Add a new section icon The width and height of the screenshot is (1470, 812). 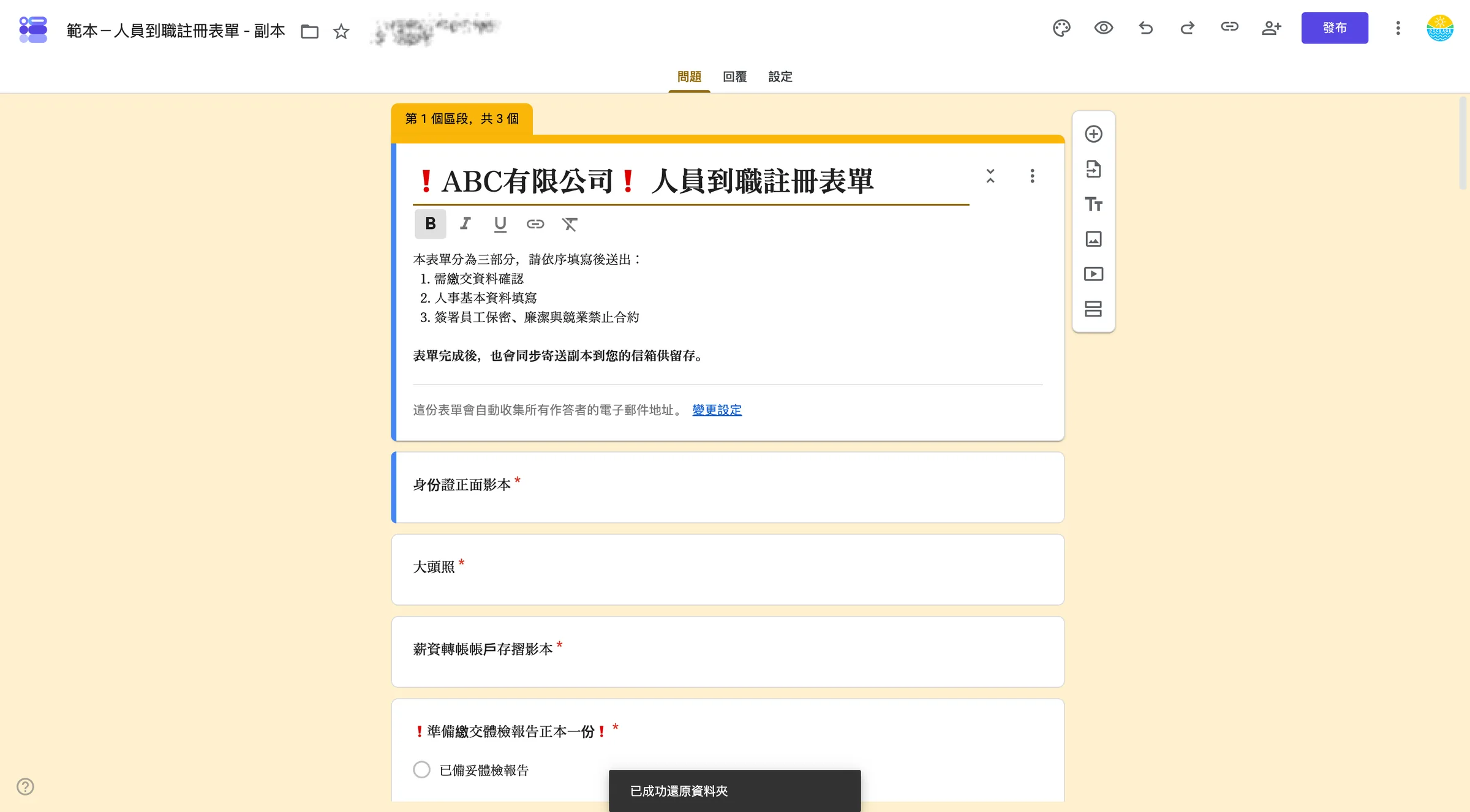[x=1093, y=309]
